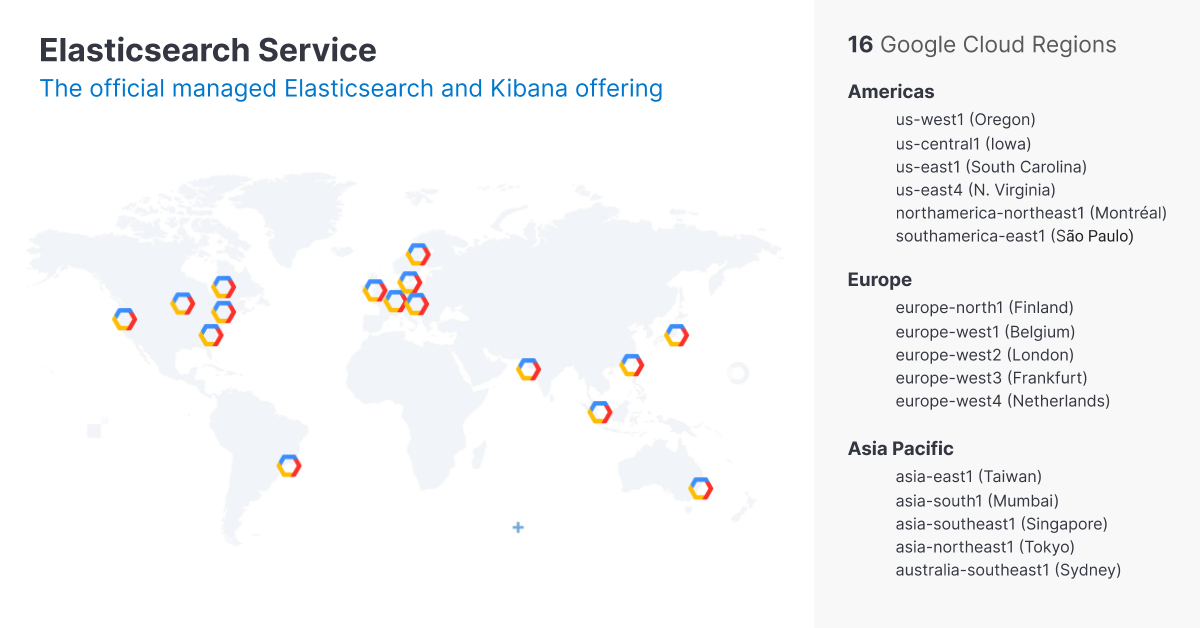1200x628 pixels.
Task: Select 'europe-west2 (London)' region entry
Action: tap(985, 355)
